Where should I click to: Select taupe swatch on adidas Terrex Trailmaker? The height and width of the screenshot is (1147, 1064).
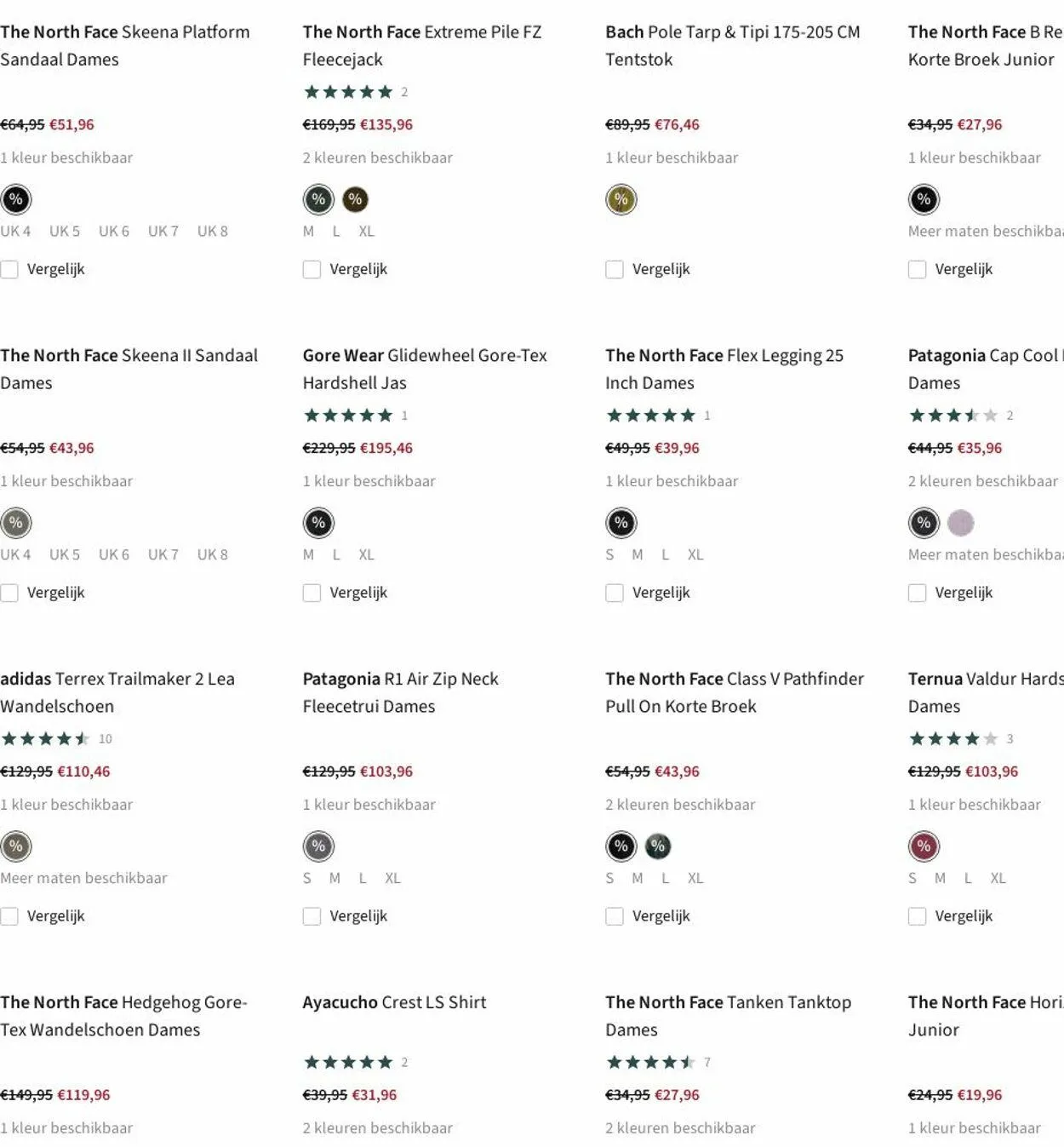tap(16, 846)
